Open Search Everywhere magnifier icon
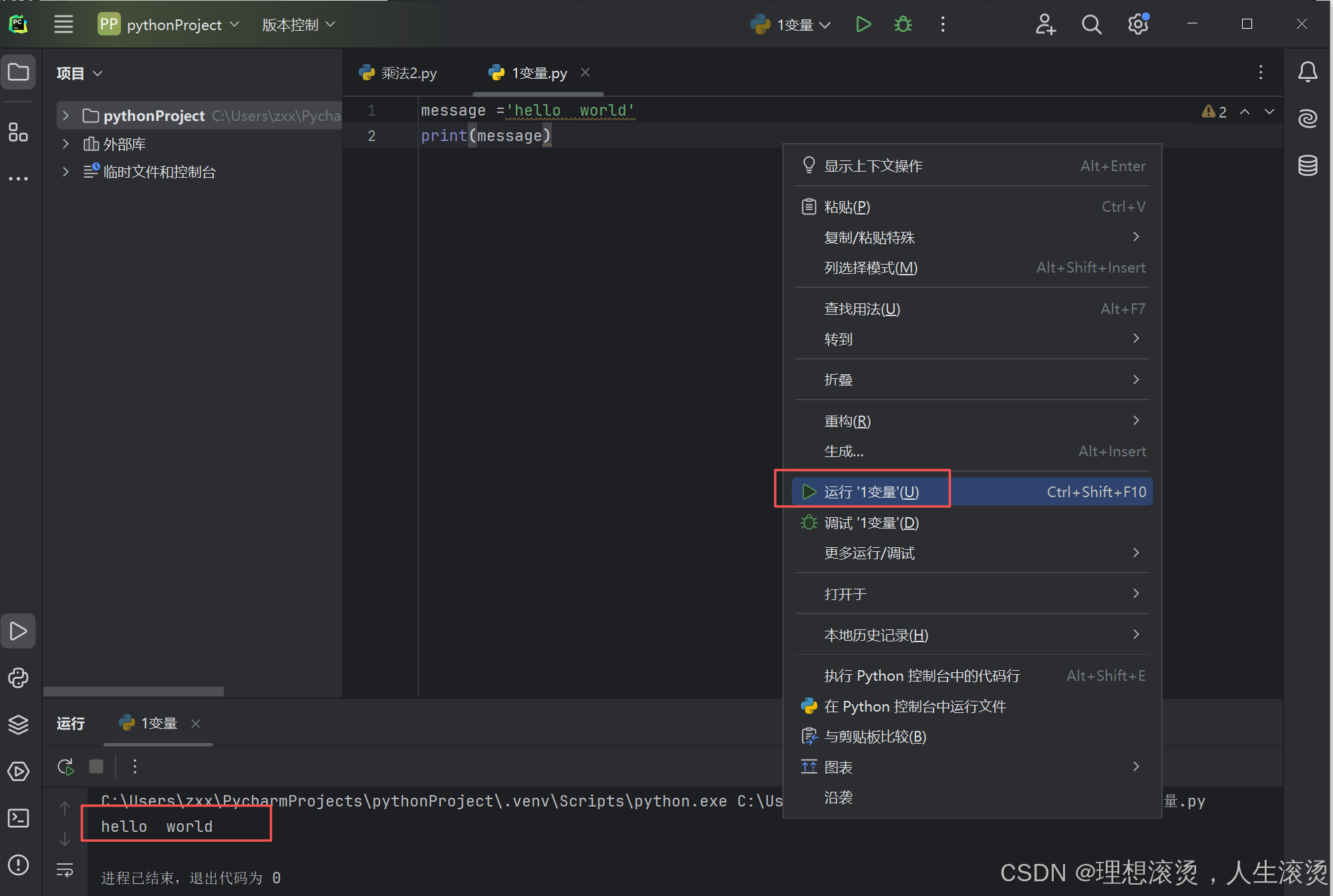 [x=1091, y=25]
